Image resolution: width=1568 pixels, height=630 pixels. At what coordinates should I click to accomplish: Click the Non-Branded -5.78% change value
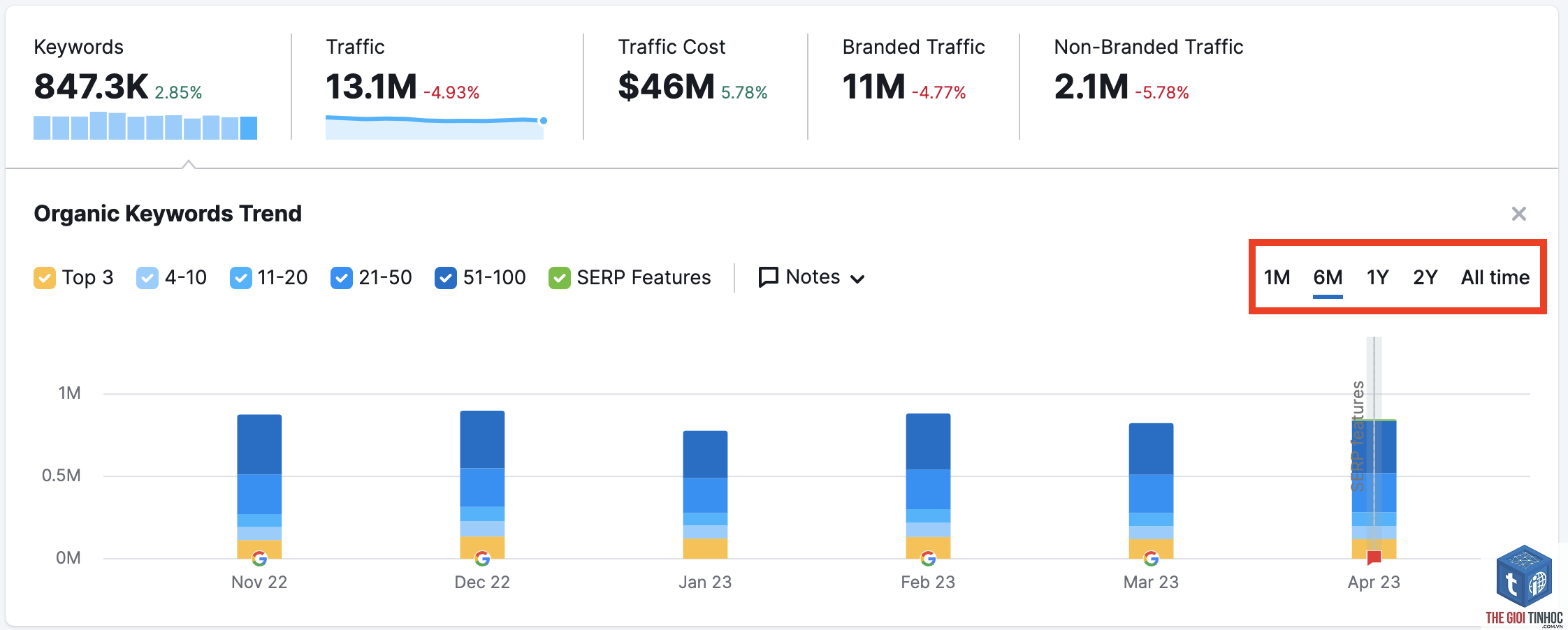(x=1161, y=92)
